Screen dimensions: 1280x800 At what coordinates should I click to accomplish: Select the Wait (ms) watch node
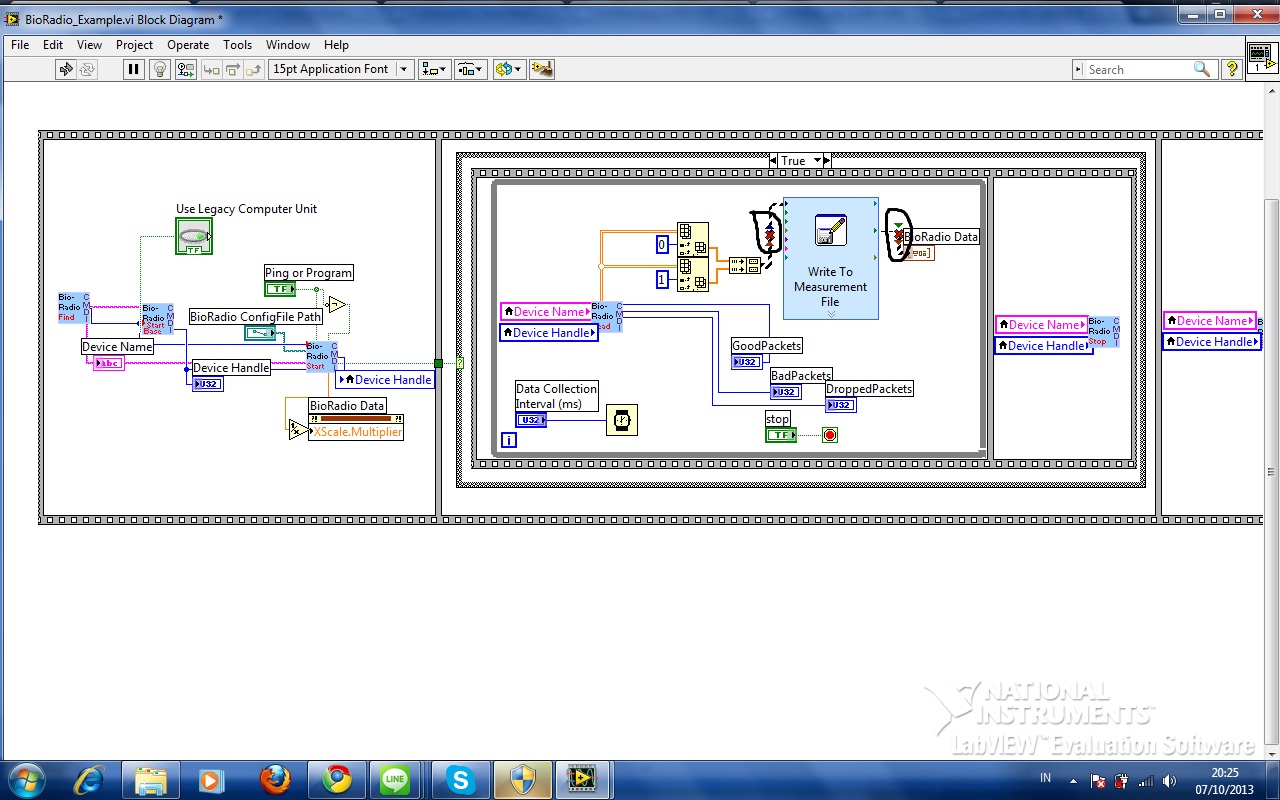click(622, 420)
